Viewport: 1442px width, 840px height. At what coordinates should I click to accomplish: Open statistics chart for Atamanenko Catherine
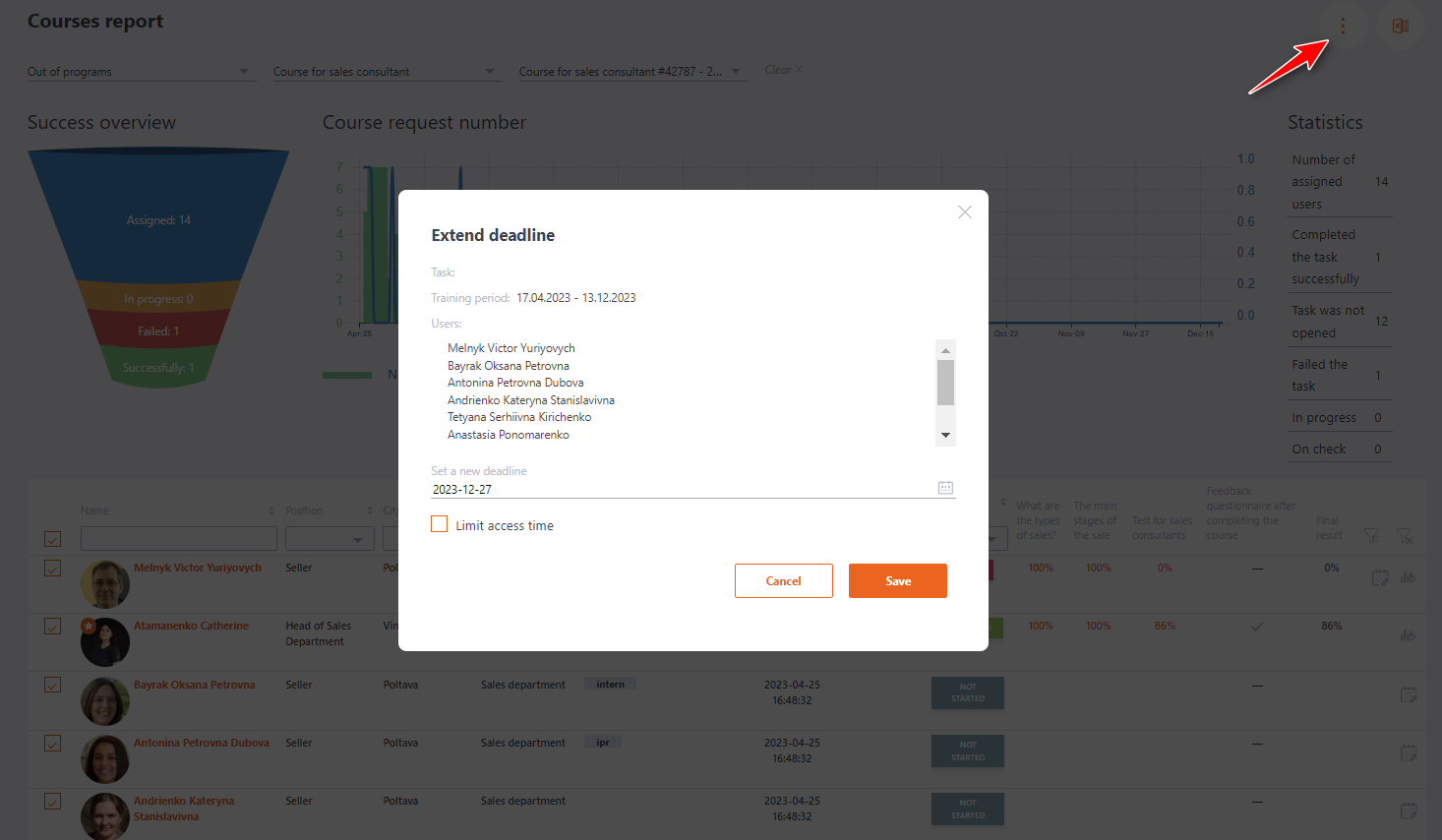[1409, 635]
